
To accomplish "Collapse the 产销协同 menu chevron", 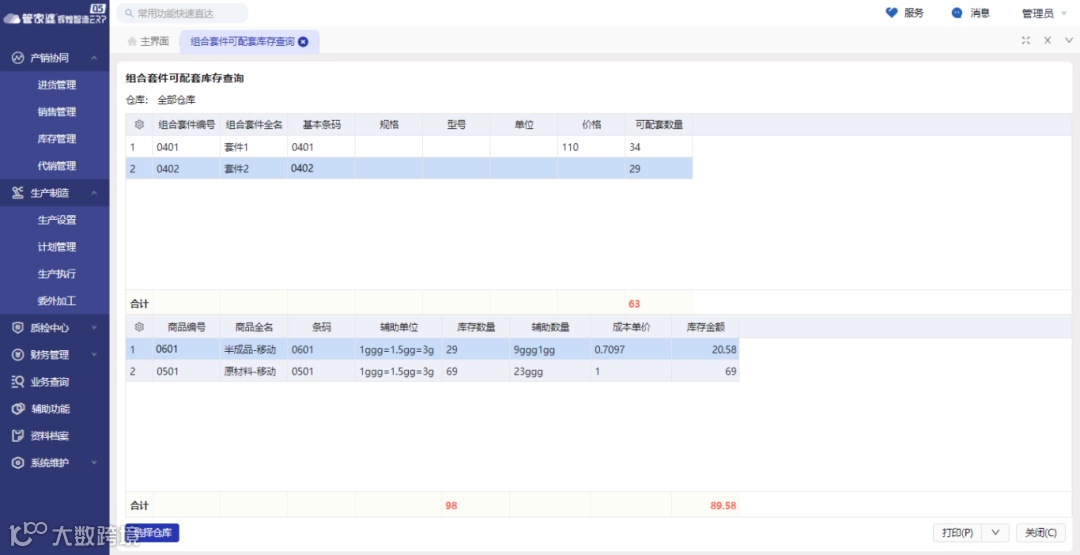I will pos(94,58).
